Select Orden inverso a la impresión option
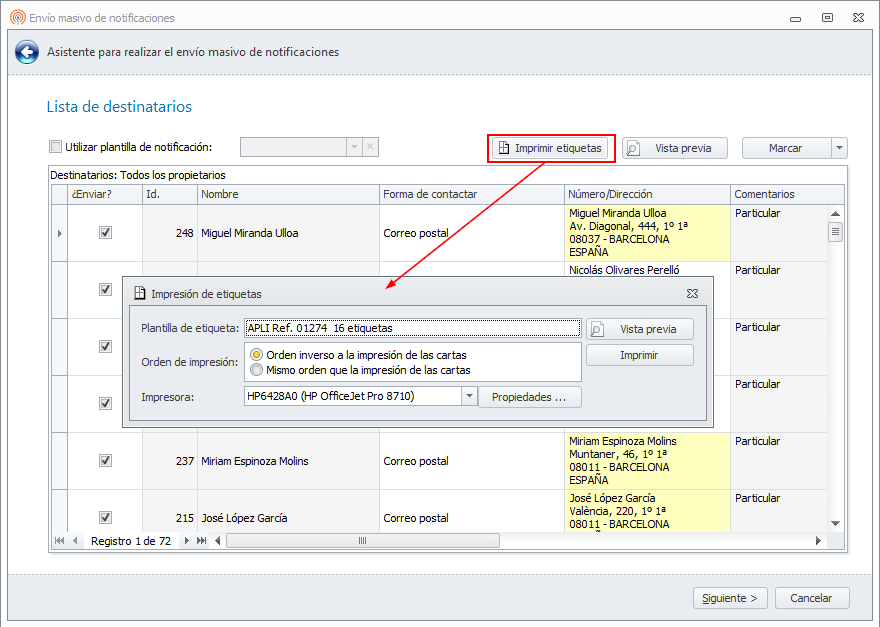 pyautogui.click(x=257, y=355)
